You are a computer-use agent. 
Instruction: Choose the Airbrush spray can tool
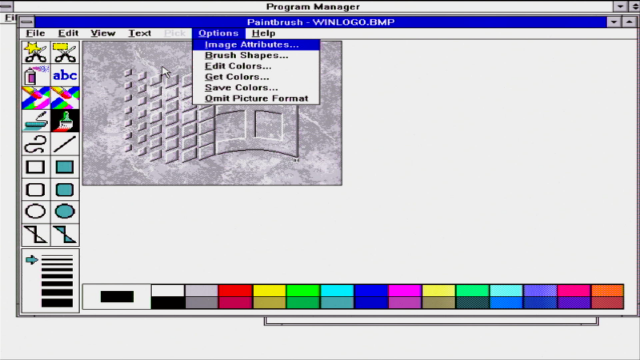coord(36,75)
